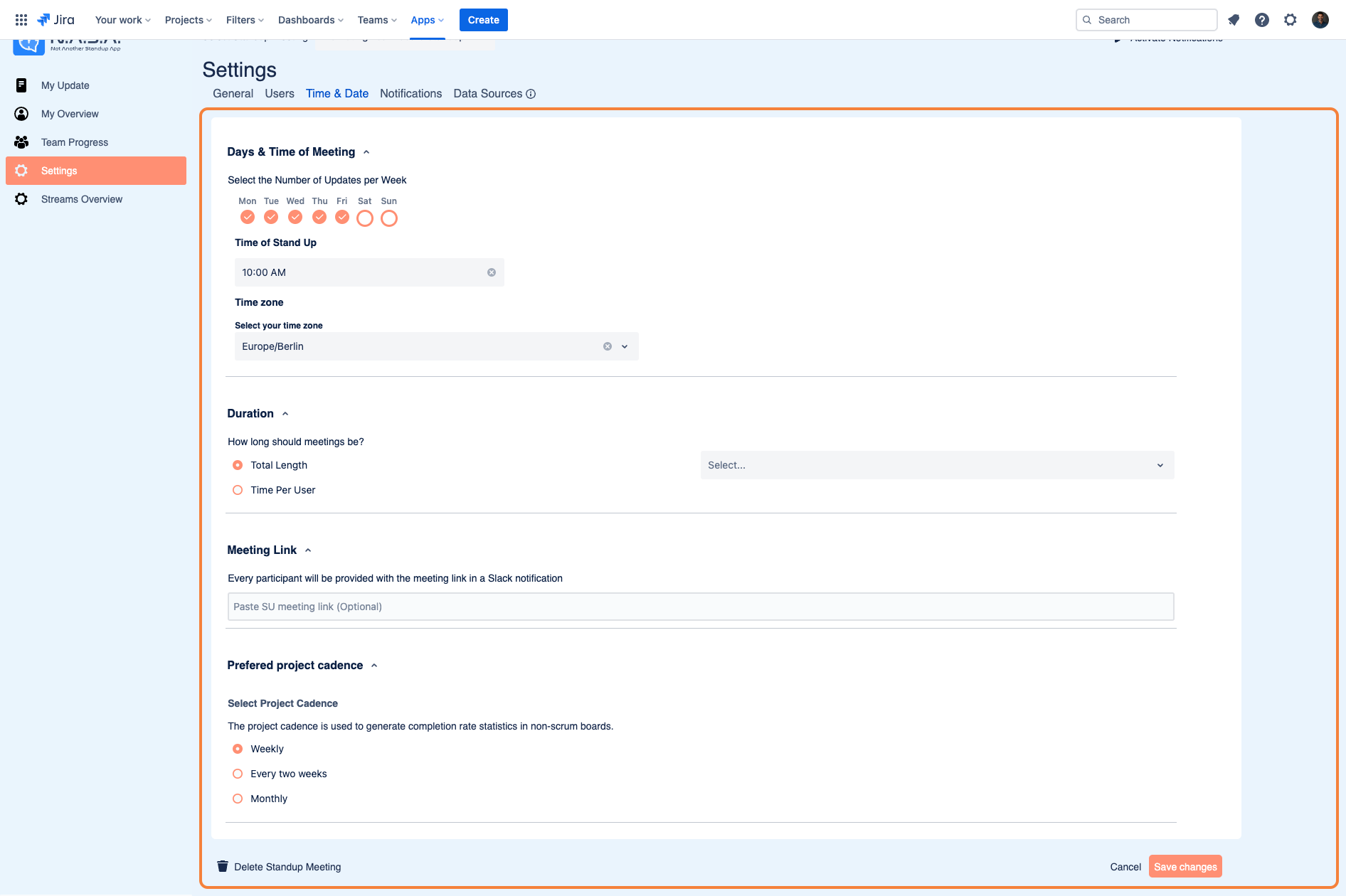Click into the SU meeting link field

701,607
